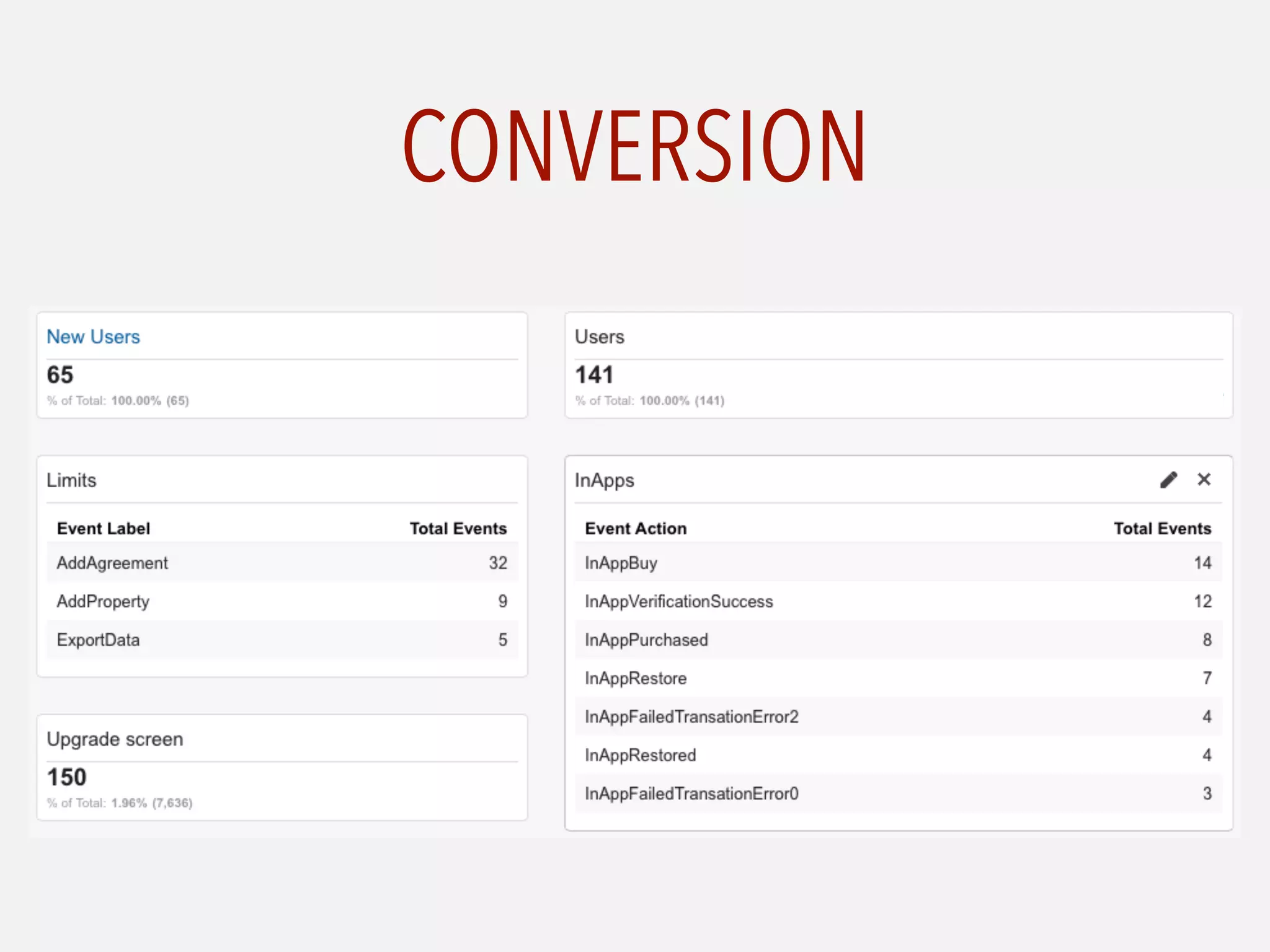Click the InAppBuy event action
1270x952 pixels.
tap(621, 563)
